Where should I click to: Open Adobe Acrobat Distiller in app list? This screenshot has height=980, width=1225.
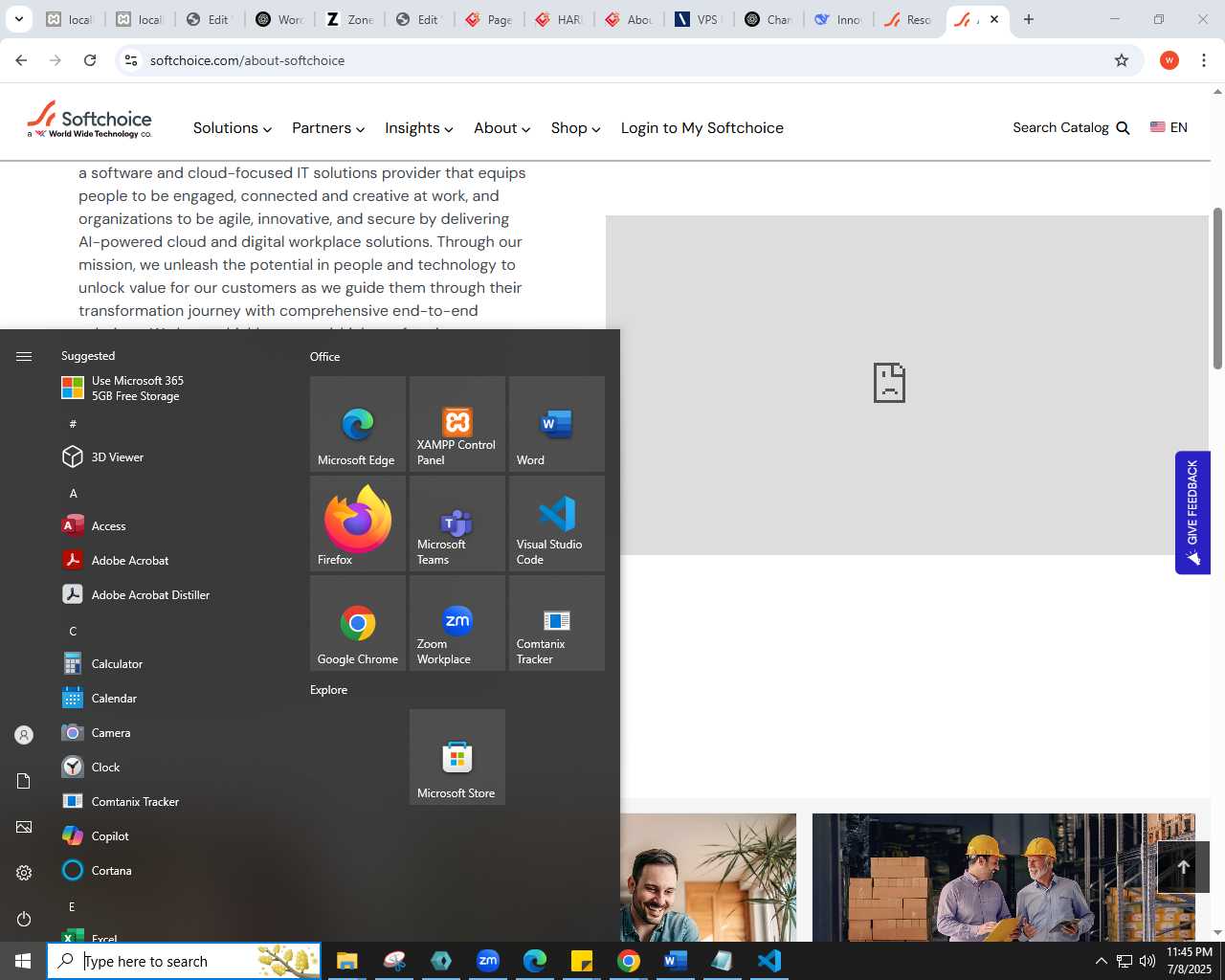[172, 595]
